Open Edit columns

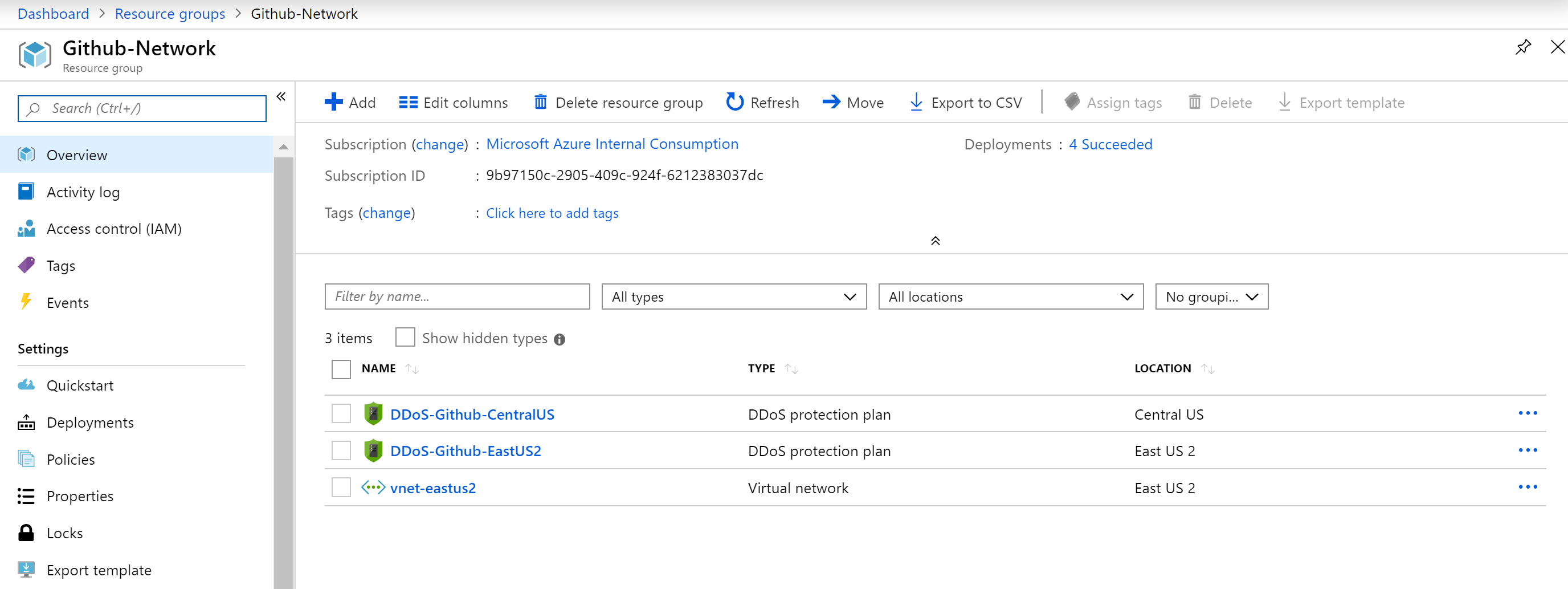(x=453, y=102)
